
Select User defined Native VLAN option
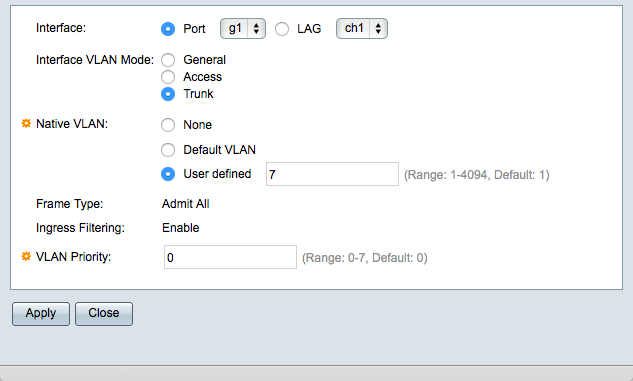(168, 174)
